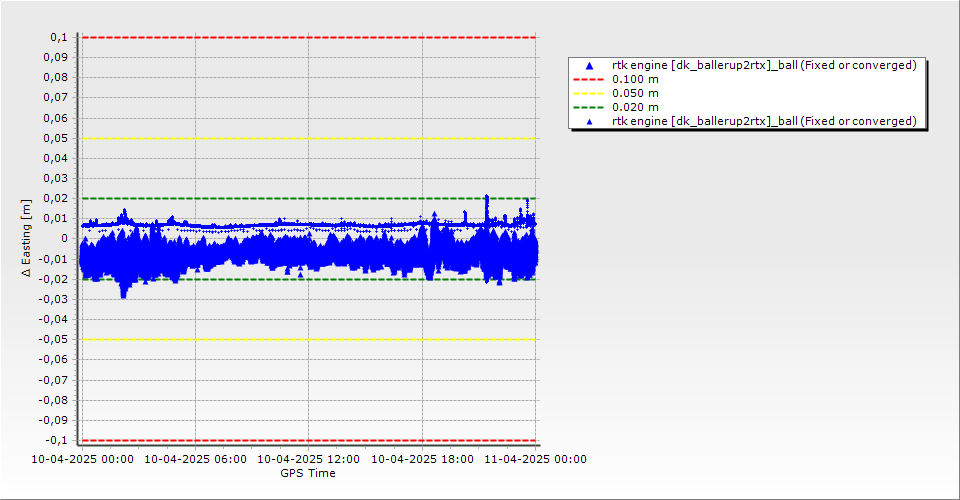Click the '-0,08' y-axis value
960x500 pixels.
53,400
